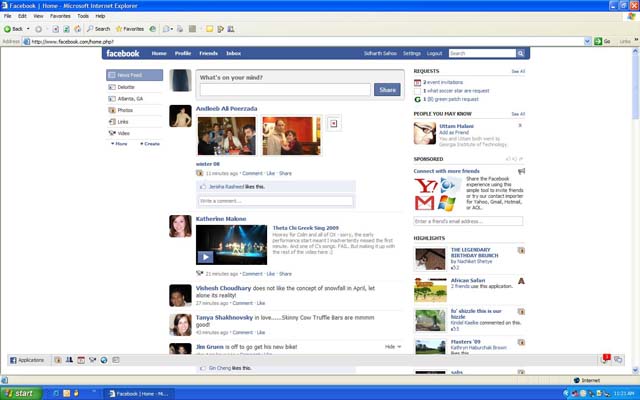Click the Facebook Search field
The width and height of the screenshot is (640, 400).
pos(482,53)
